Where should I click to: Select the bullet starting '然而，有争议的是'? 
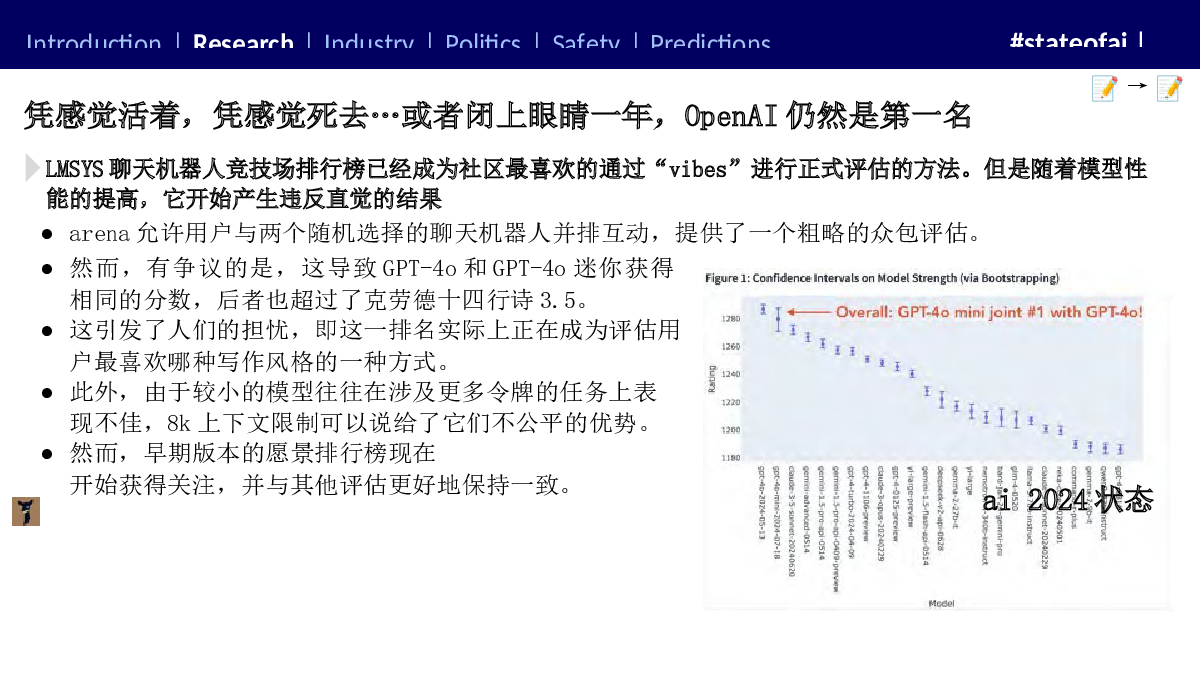point(371,283)
